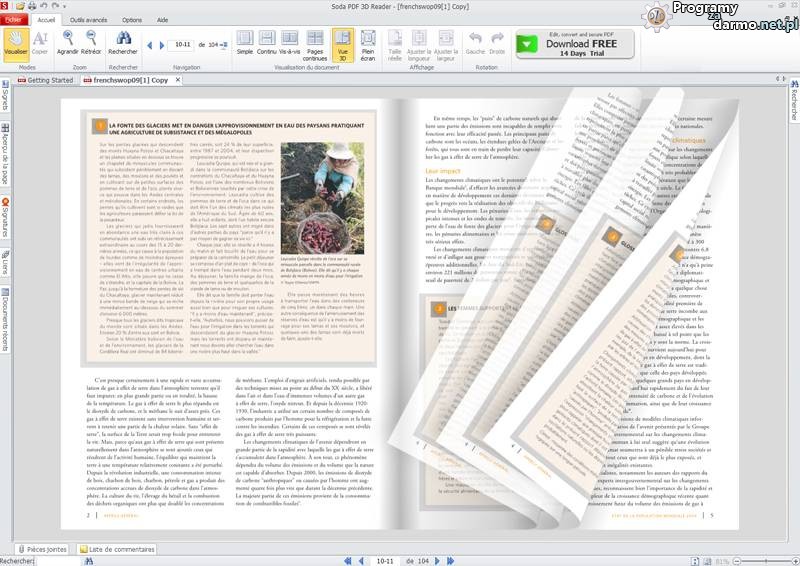The image size is (800, 566).
Task: Rotate page Droite
Action: (497, 43)
